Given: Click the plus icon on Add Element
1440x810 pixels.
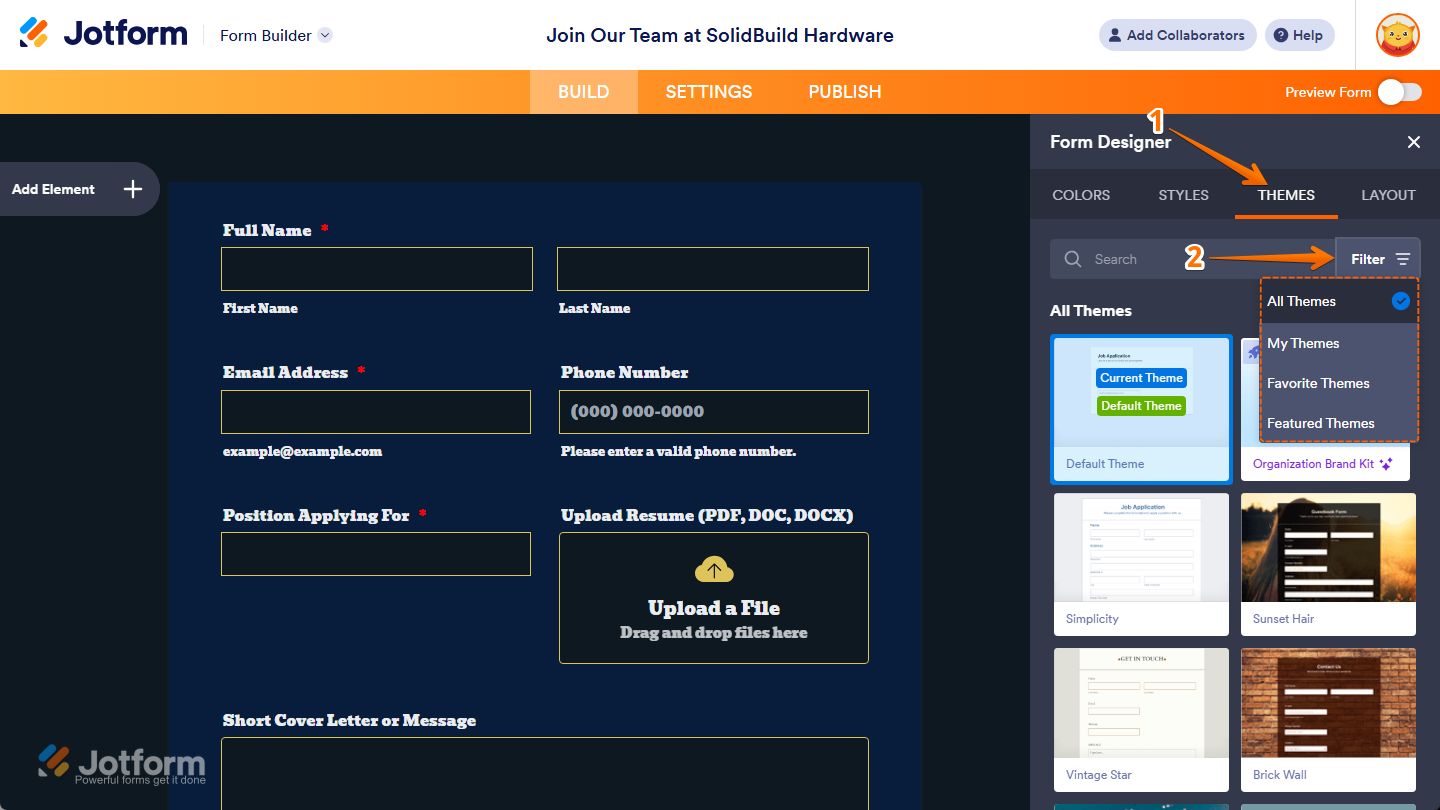Looking at the screenshot, I should (133, 189).
